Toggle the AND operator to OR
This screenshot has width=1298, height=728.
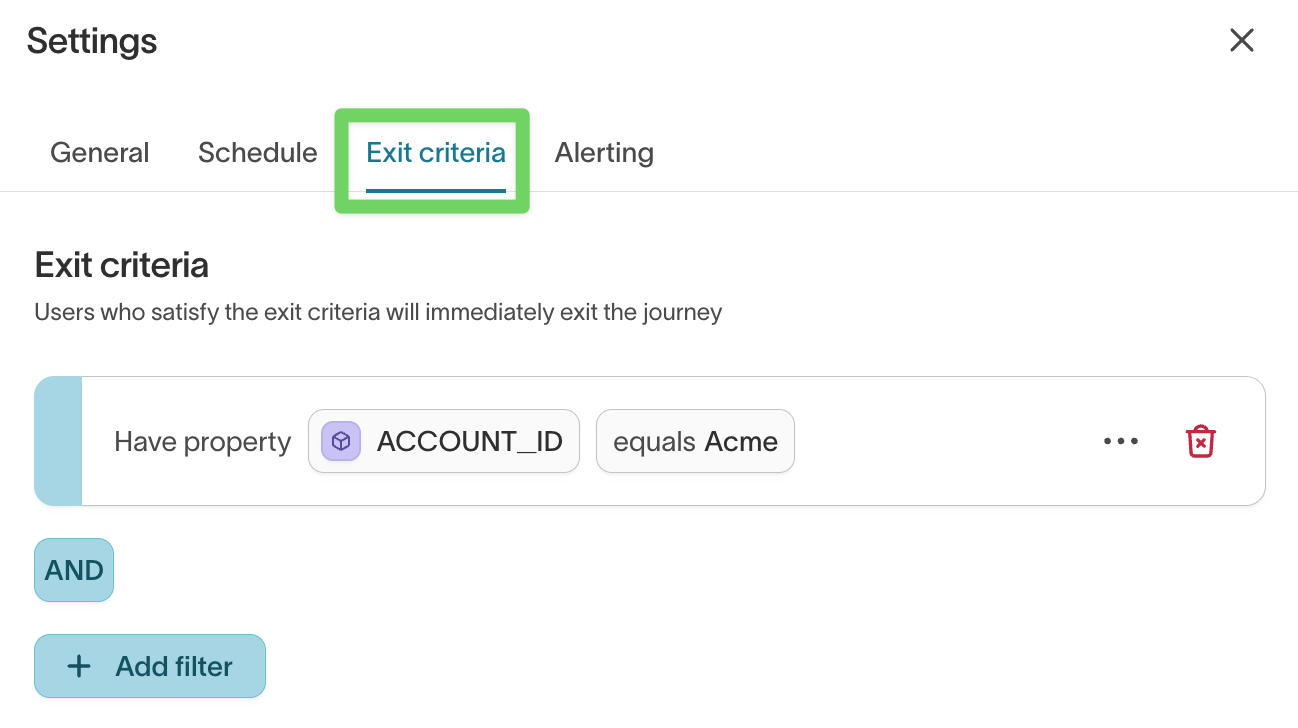[x=73, y=569]
